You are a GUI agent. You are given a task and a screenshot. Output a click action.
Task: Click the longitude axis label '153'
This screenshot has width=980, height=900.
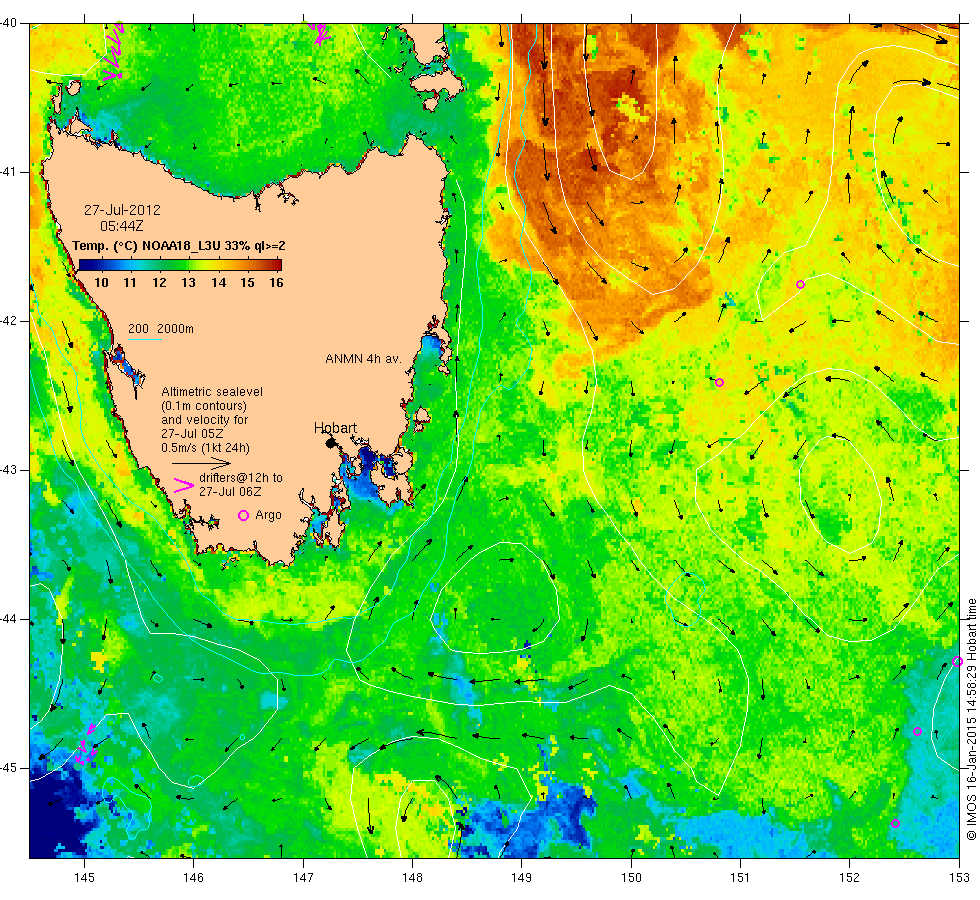(x=959, y=878)
